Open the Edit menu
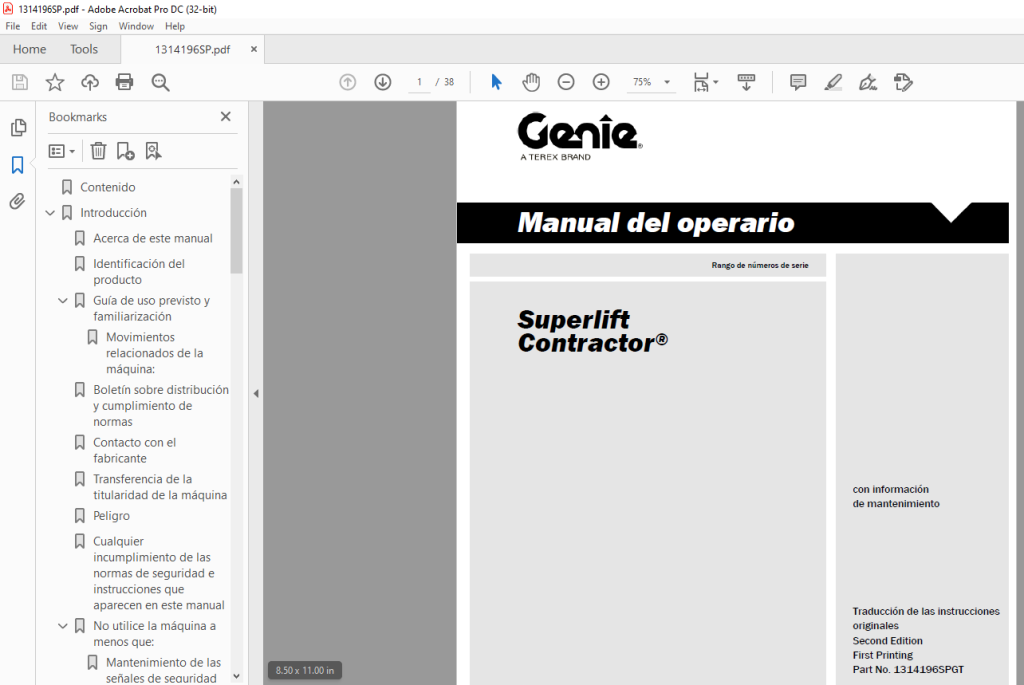 tap(39, 26)
